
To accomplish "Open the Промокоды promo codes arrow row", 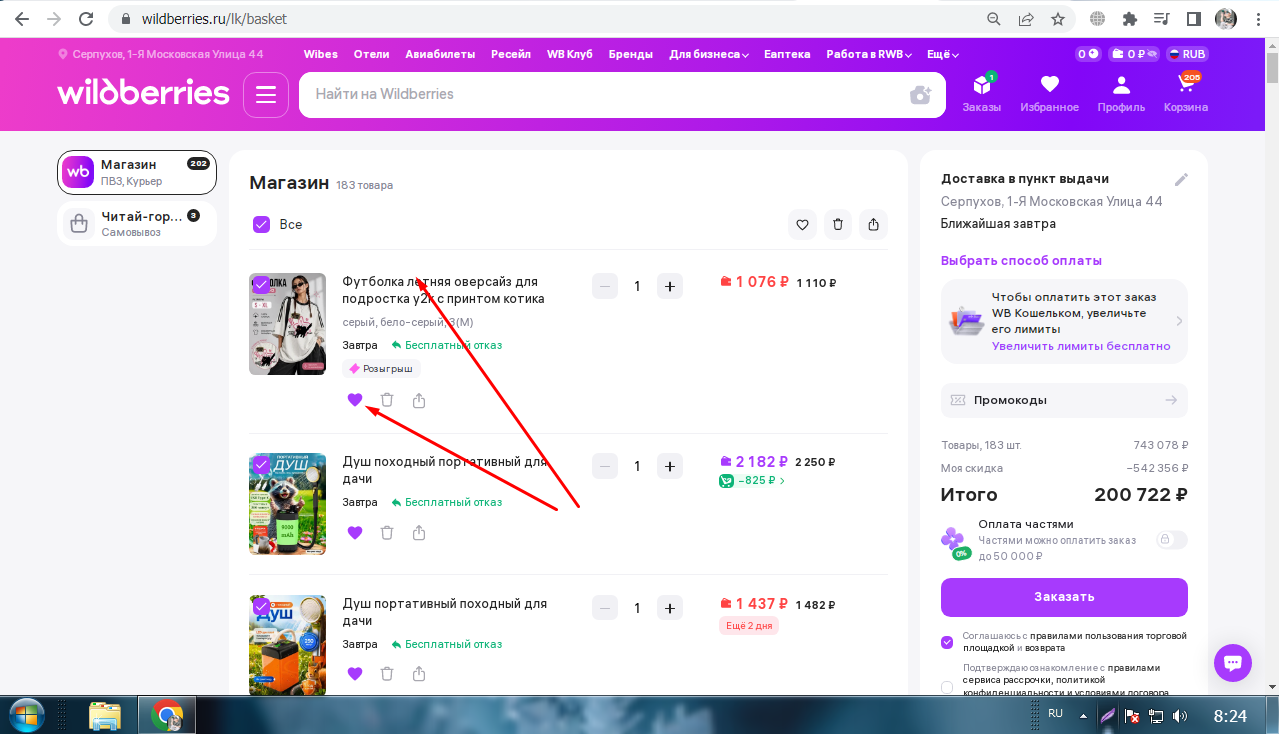I will click(x=1064, y=400).
